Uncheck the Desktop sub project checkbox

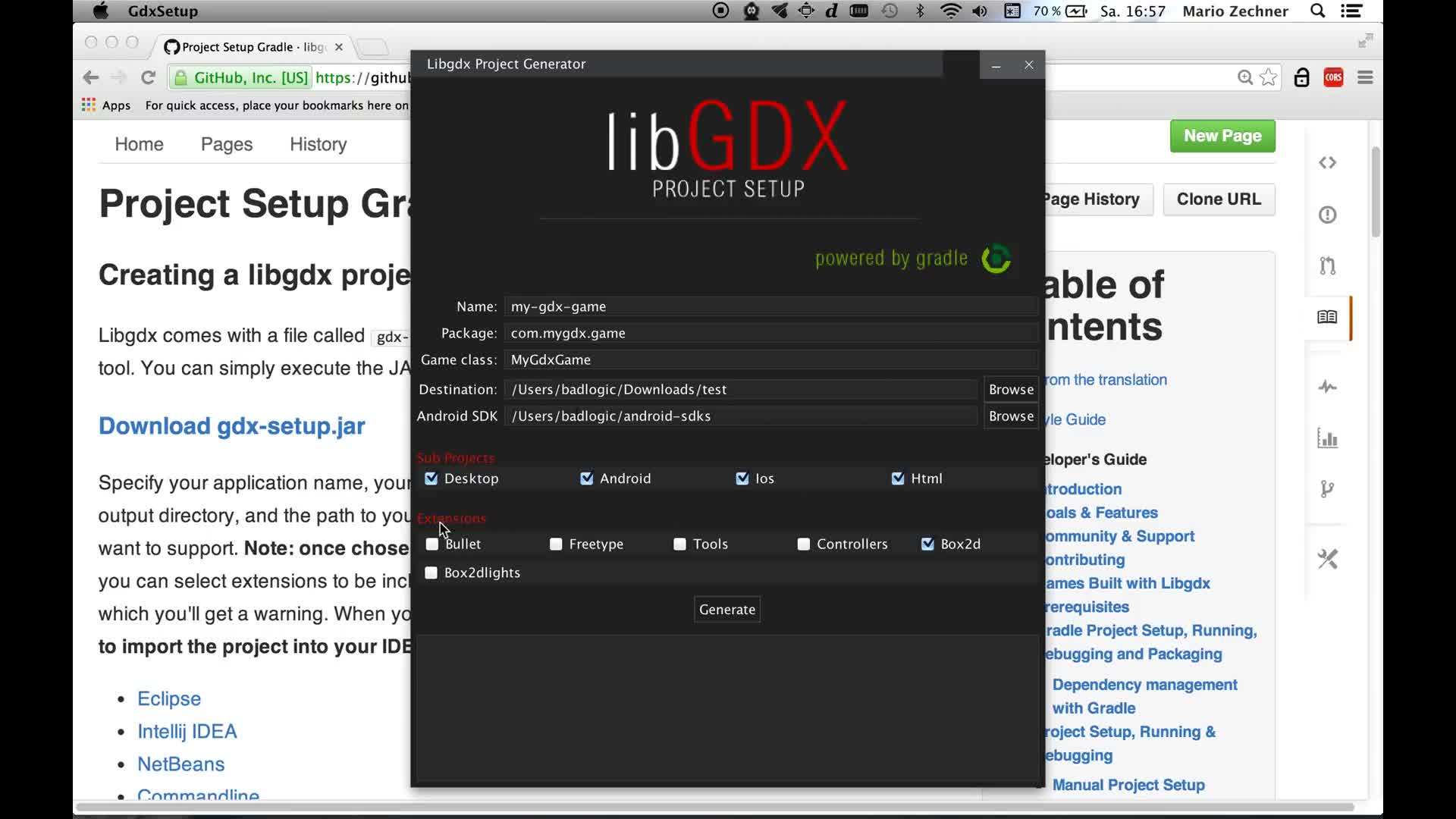[x=431, y=479]
